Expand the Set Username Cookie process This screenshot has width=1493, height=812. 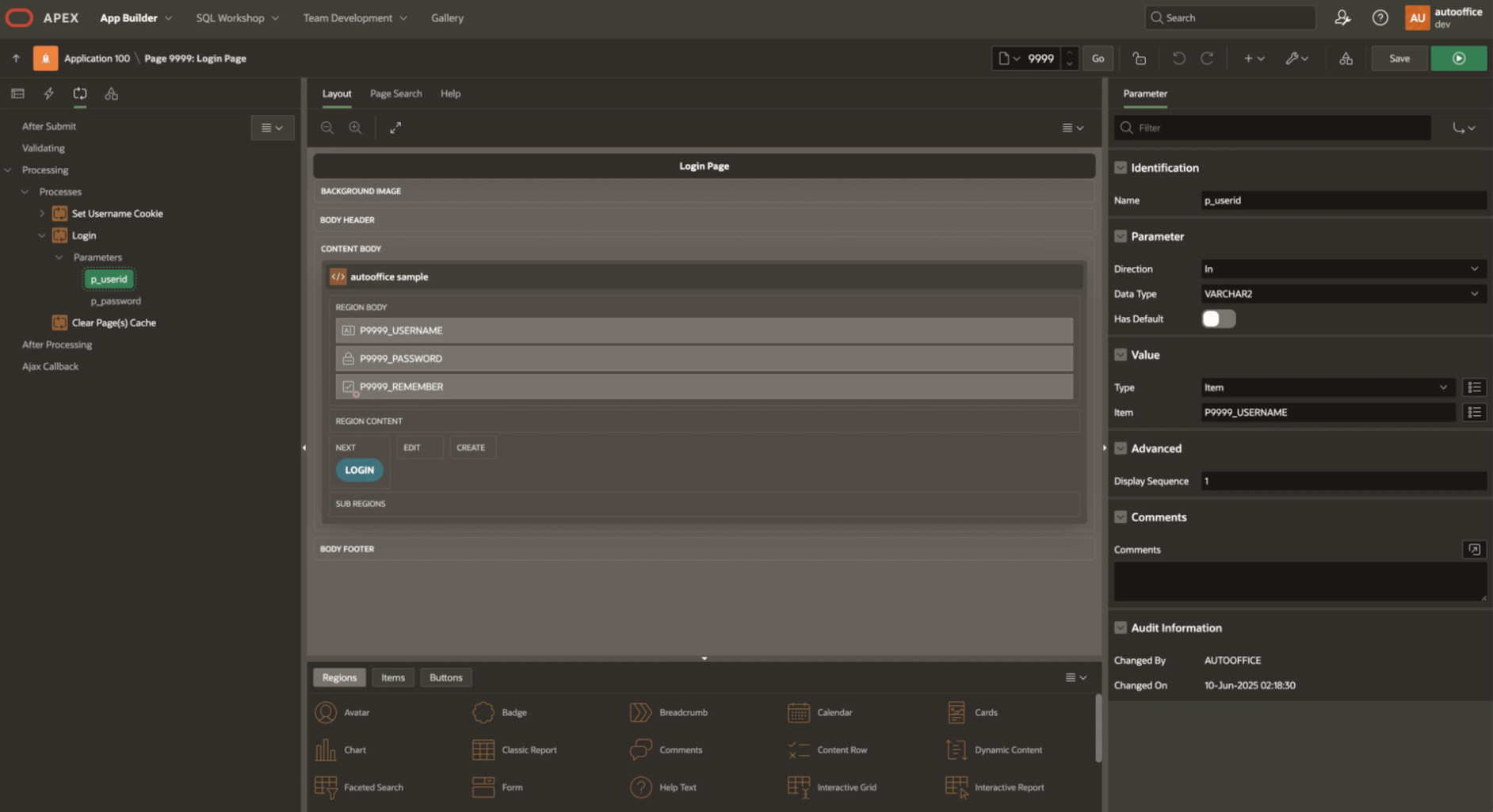pos(42,214)
